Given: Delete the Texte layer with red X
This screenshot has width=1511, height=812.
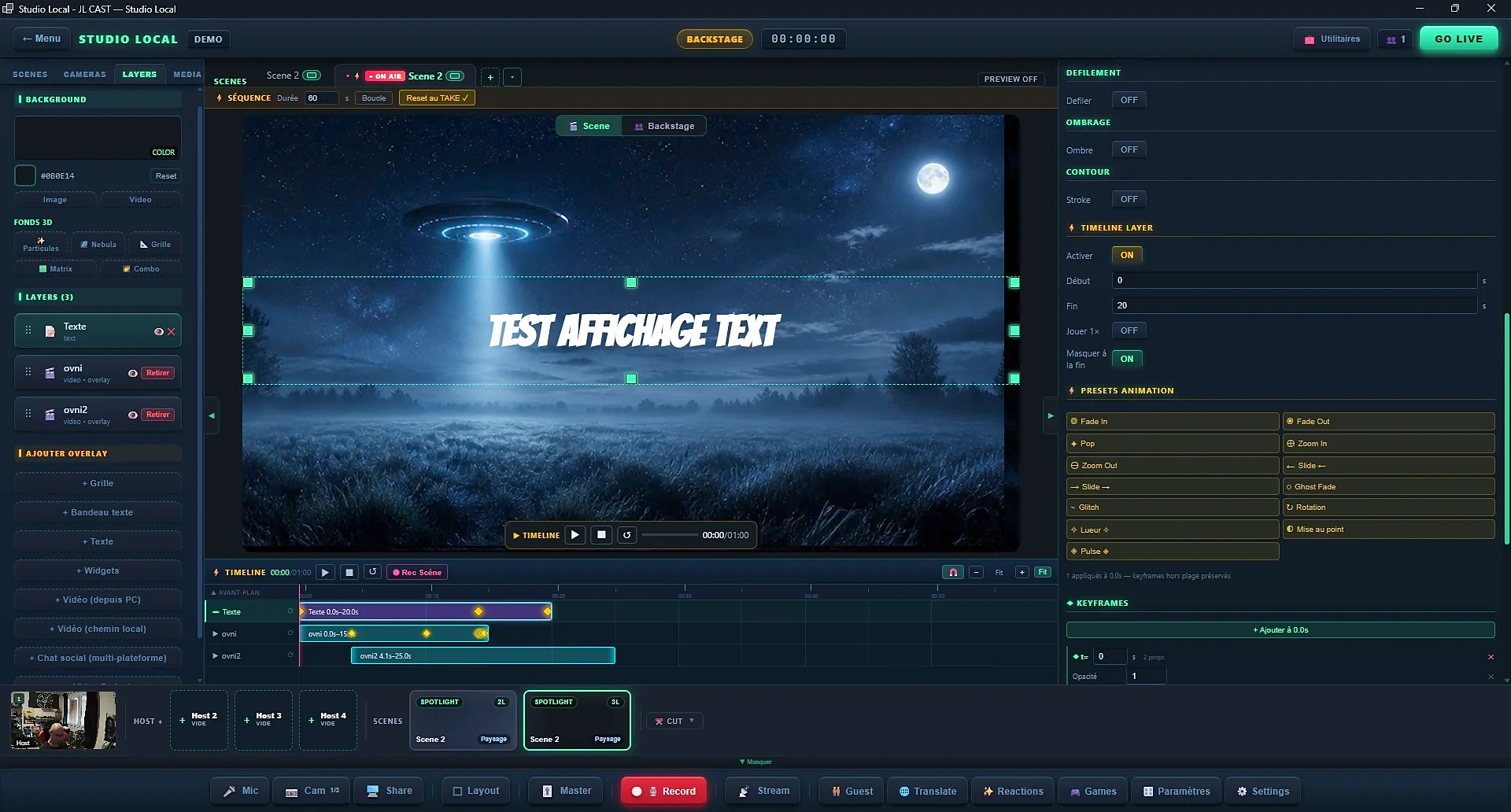Looking at the screenshot, I should click(172, 331).
